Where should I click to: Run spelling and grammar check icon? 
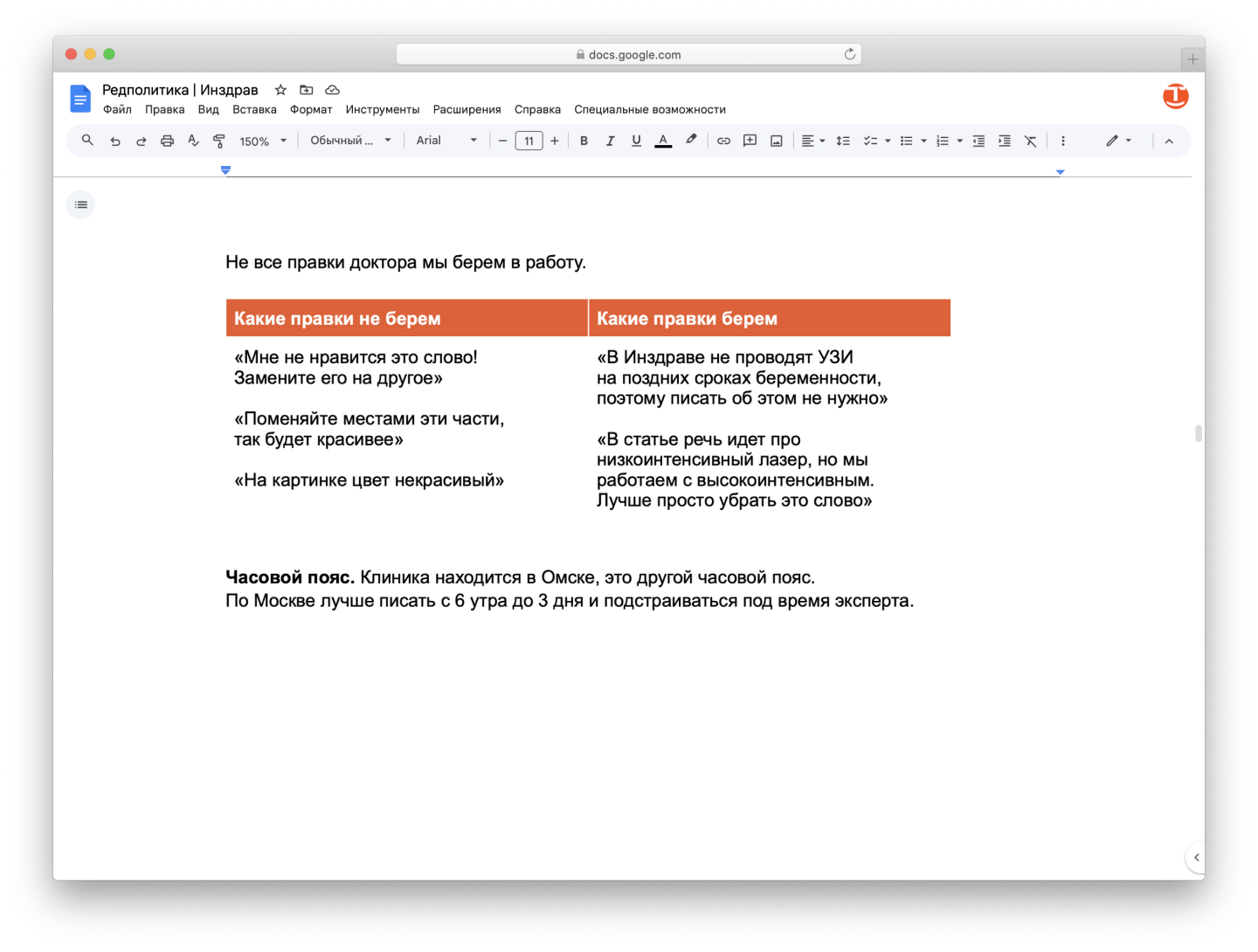click(x=193, y=141)
